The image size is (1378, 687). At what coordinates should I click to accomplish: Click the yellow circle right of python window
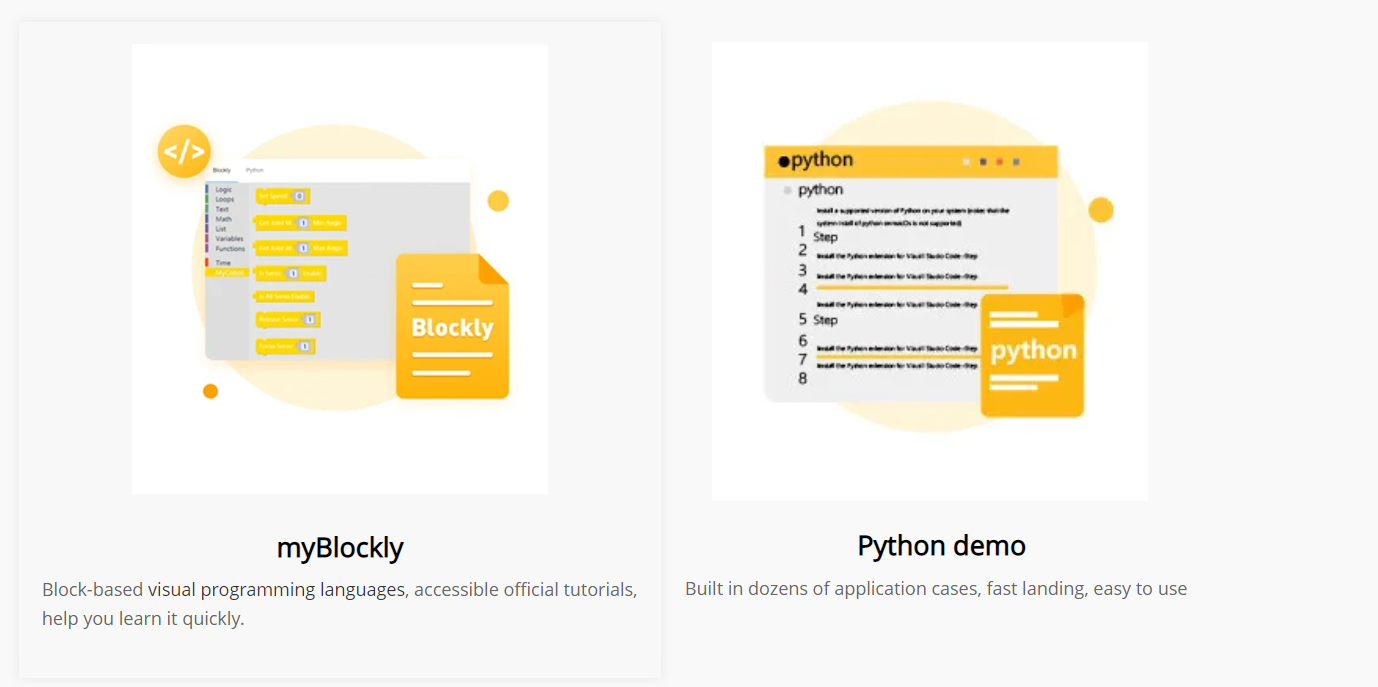tap(1100, 210)
